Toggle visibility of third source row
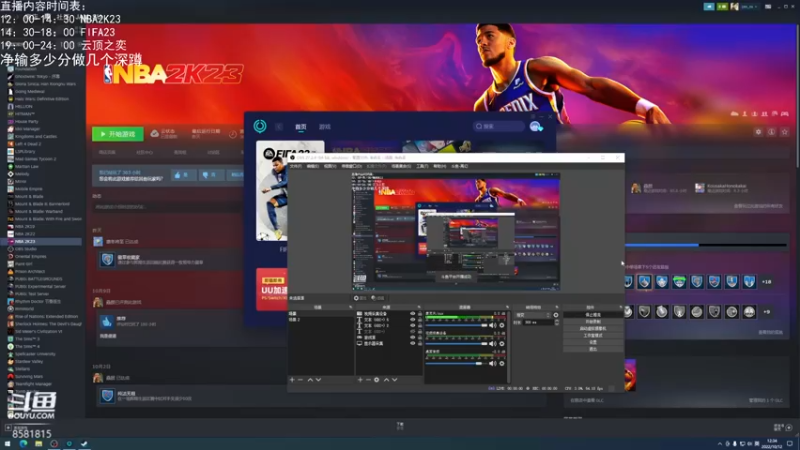Image resolution: width=800 pixels, height=450 pixels. (x=413, y=326)
